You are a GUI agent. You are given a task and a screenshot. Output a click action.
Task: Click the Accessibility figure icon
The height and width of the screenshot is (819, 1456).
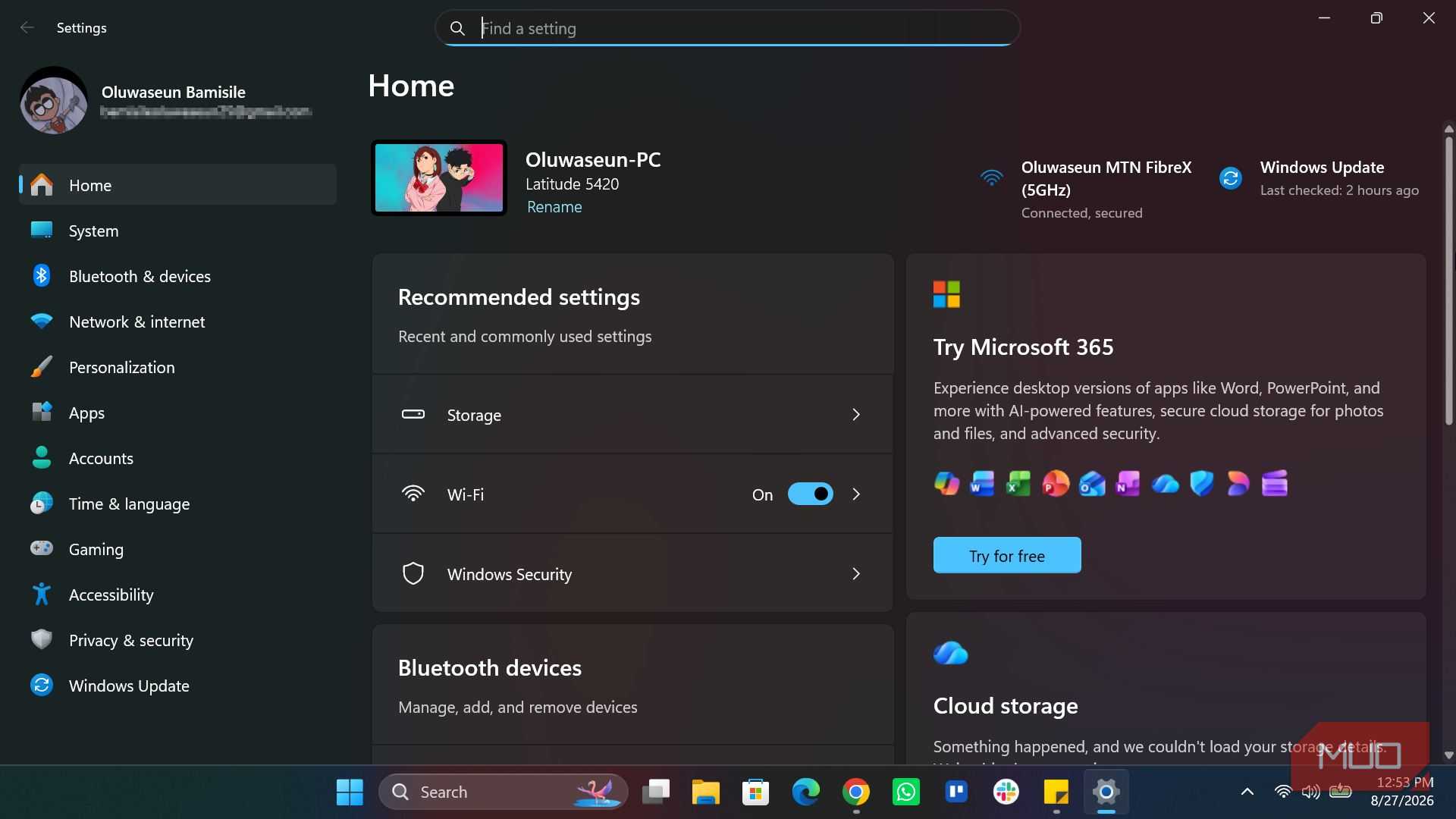pos(42,595)
